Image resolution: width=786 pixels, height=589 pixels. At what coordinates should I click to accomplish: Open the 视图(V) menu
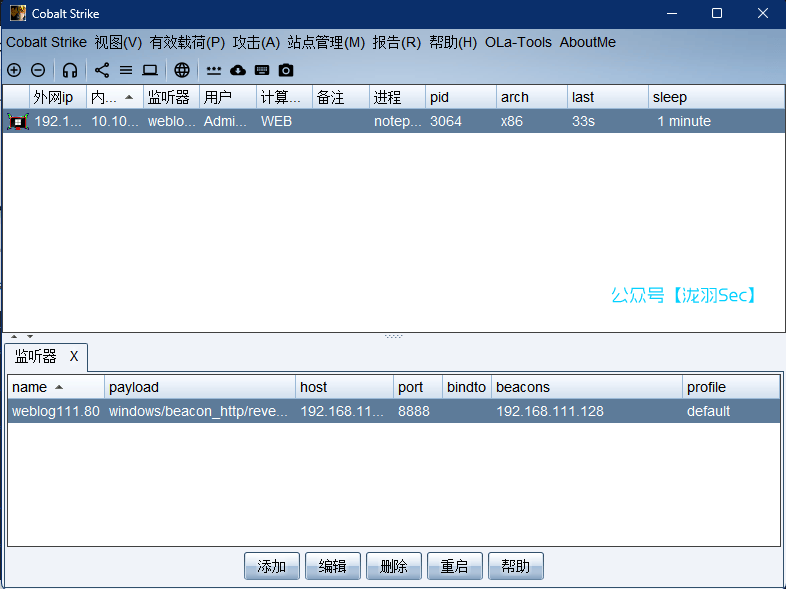pos(118,43)
